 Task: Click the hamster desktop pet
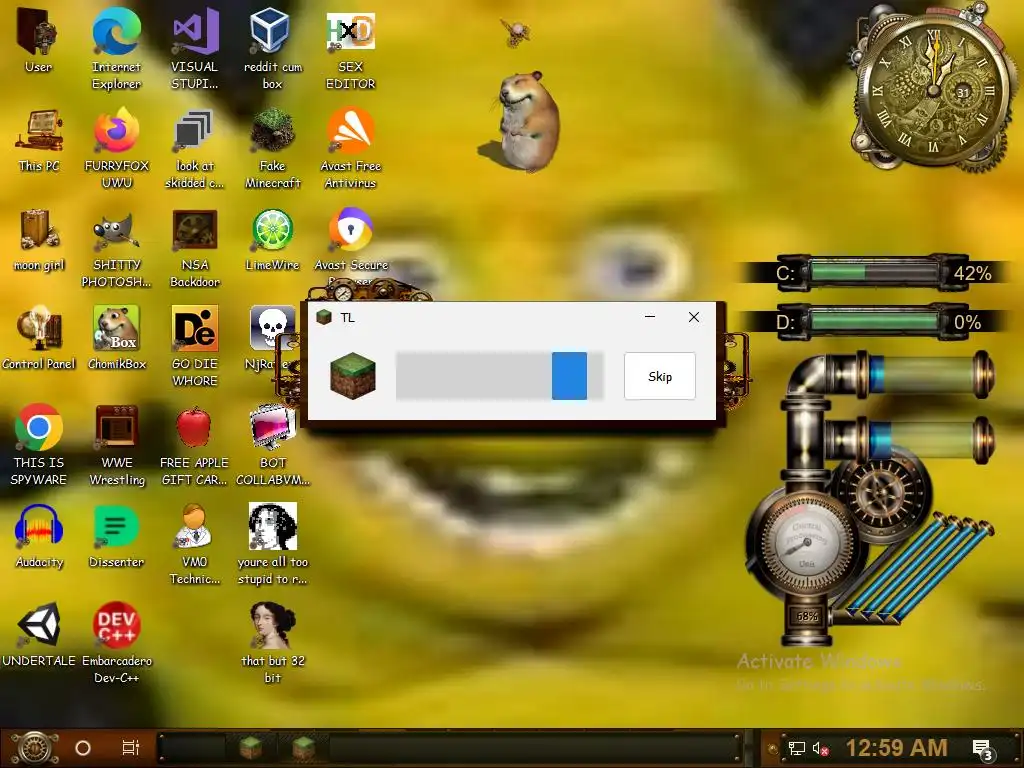(x=528, y=122)
